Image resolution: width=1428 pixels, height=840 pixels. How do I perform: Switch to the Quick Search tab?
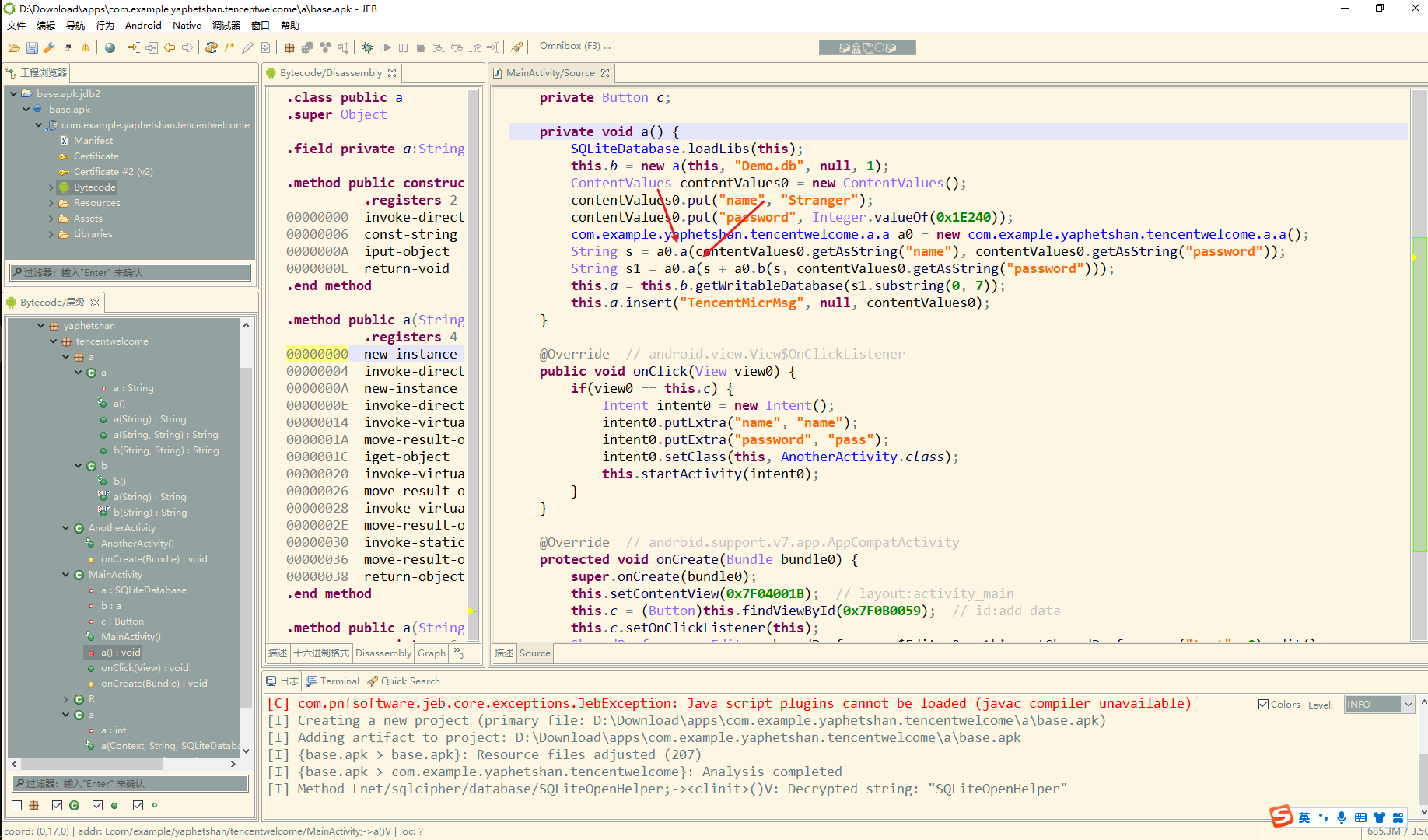pos(403,681)
